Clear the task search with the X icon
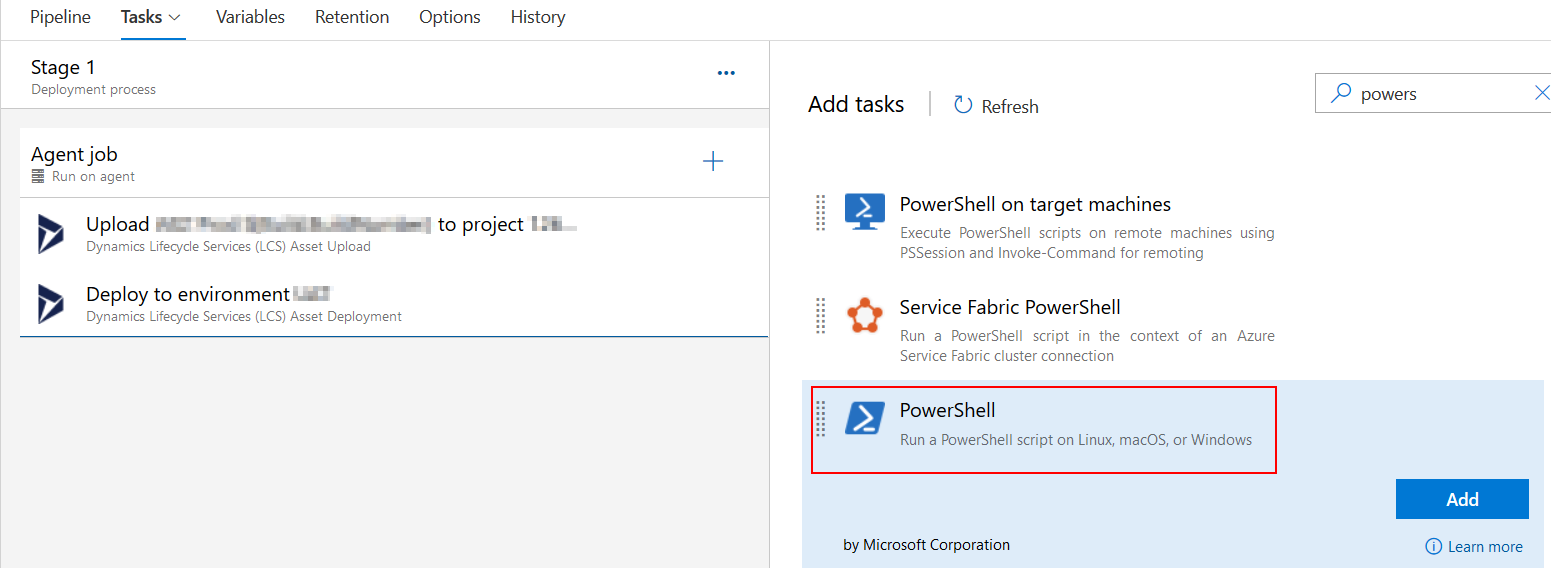1551x568 pixels. pyautogui.click(x=1541, y=93)
